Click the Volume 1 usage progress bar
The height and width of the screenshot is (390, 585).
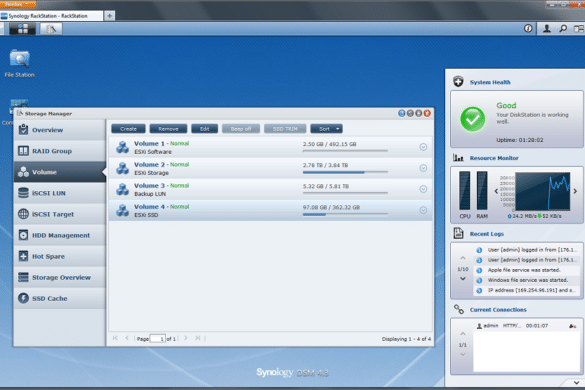point(345,151)
